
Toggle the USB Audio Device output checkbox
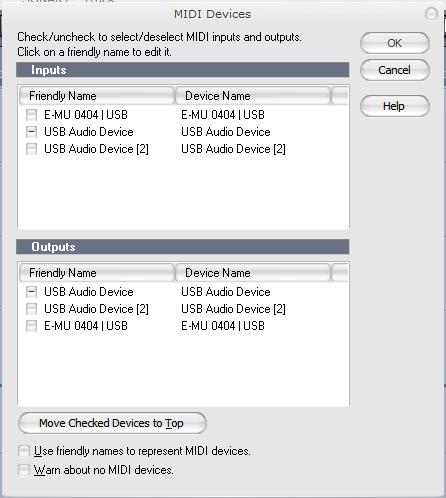click(31, 292)
